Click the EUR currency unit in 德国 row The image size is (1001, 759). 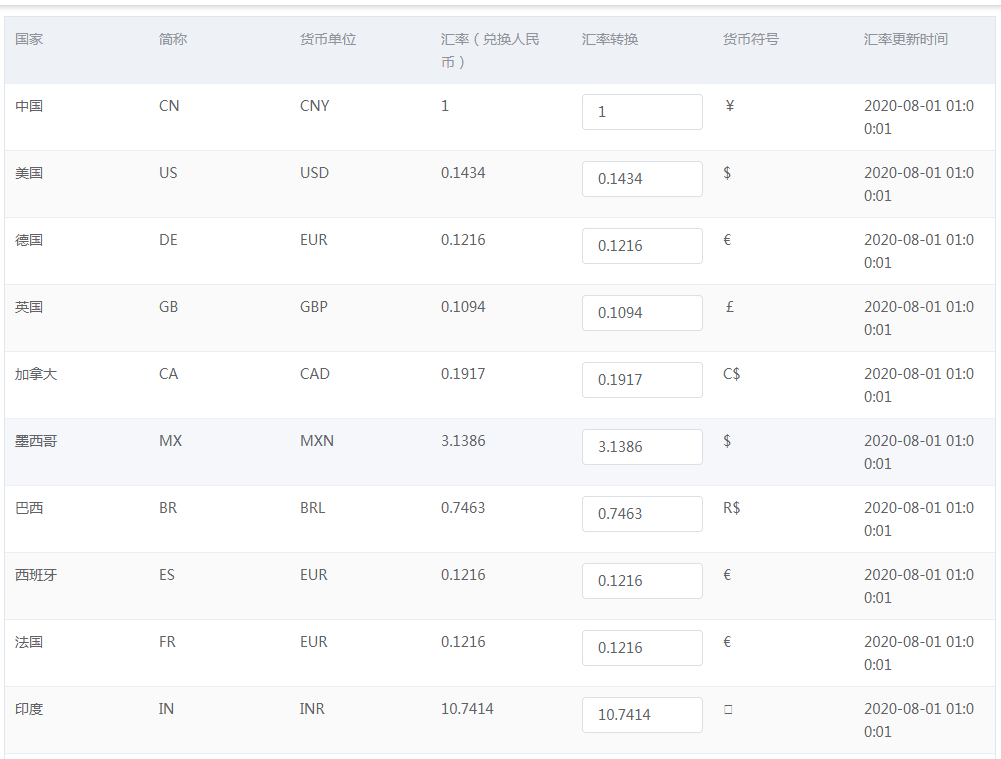(x=314, y=240)
